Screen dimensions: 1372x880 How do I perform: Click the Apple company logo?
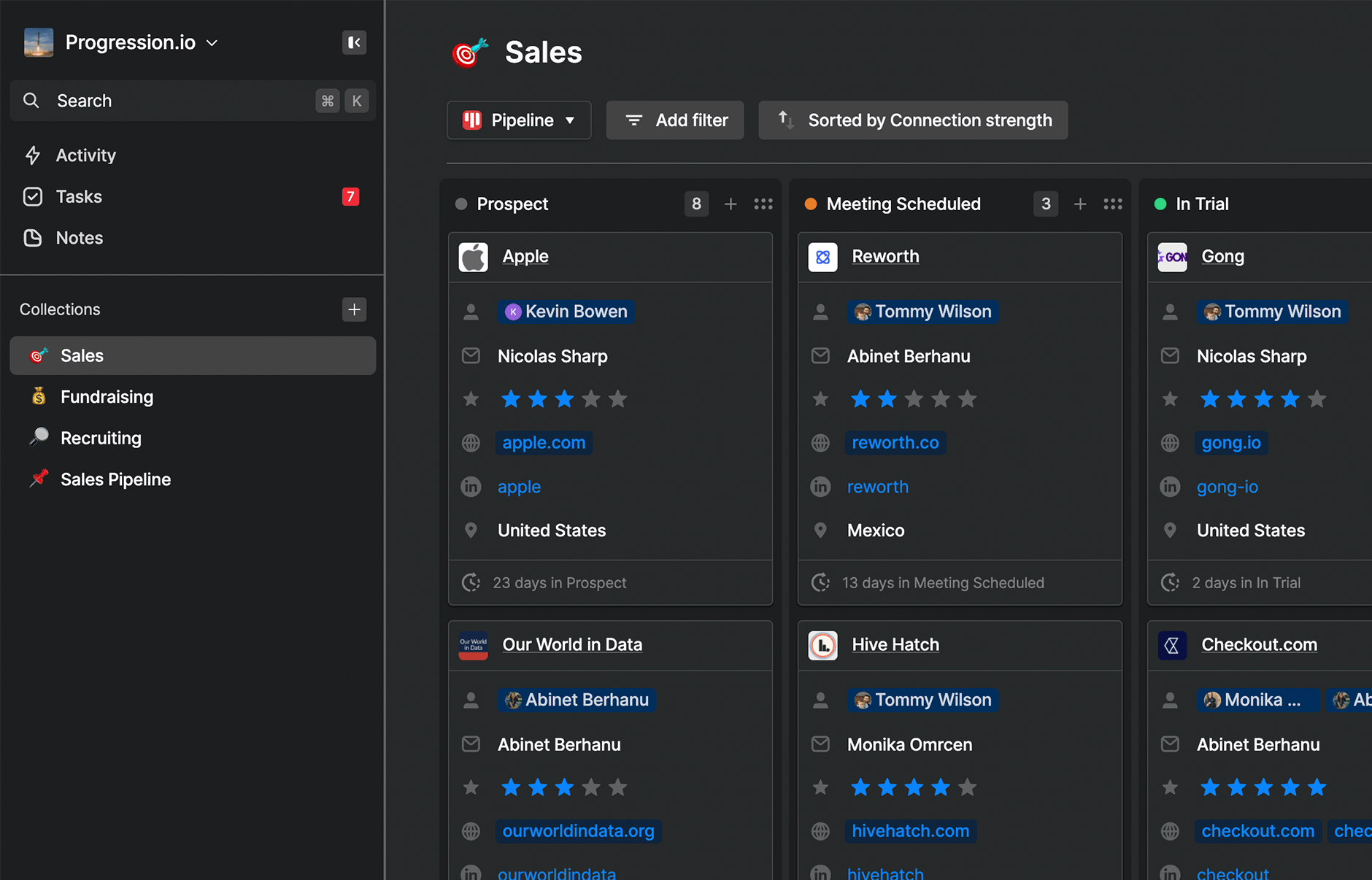coord(473,257)
